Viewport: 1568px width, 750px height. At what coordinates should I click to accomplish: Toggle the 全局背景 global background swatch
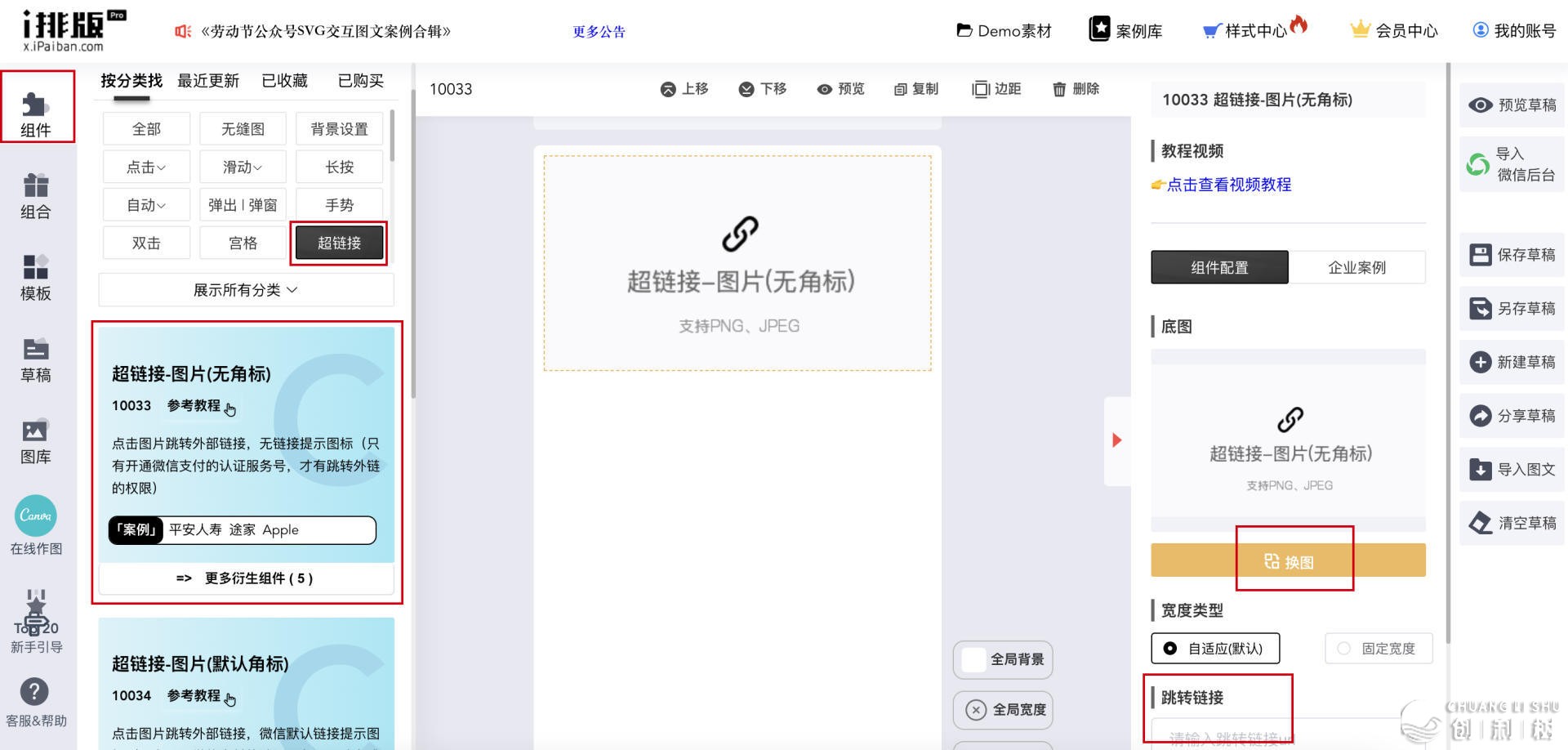(x=973, y=660)
